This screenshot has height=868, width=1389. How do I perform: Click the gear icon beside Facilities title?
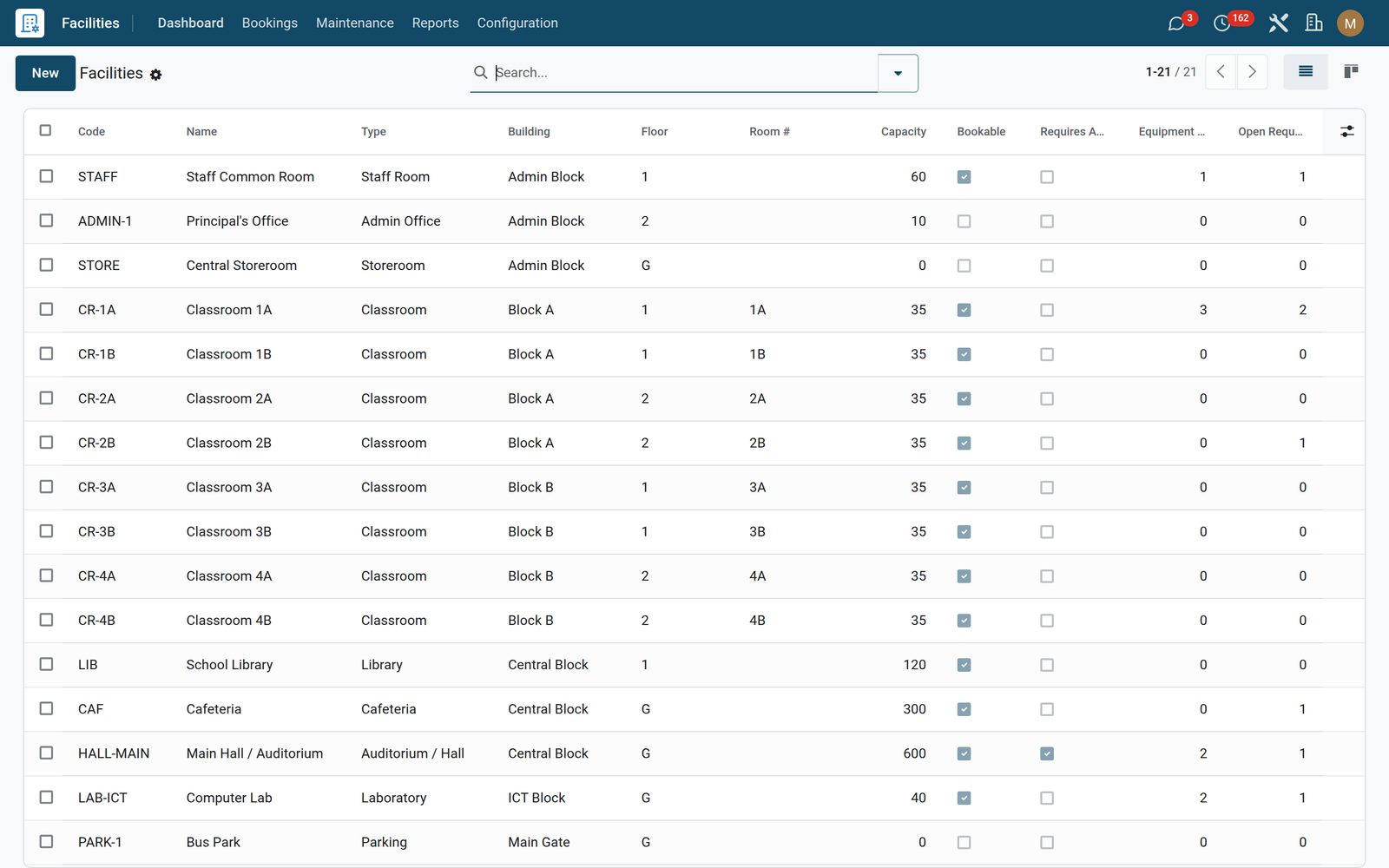(x=155, y=75)
